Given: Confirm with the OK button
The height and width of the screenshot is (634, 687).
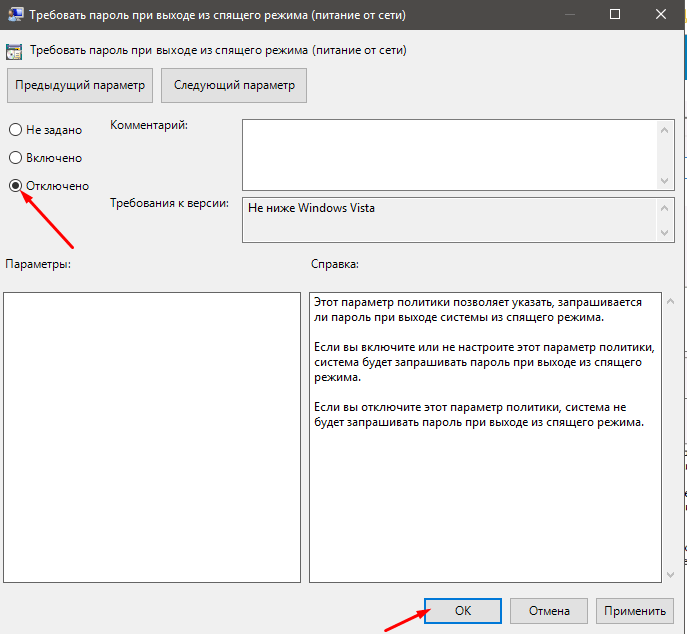Looking at the screenshot, I should pyautogui.click(x=463, y=611).
